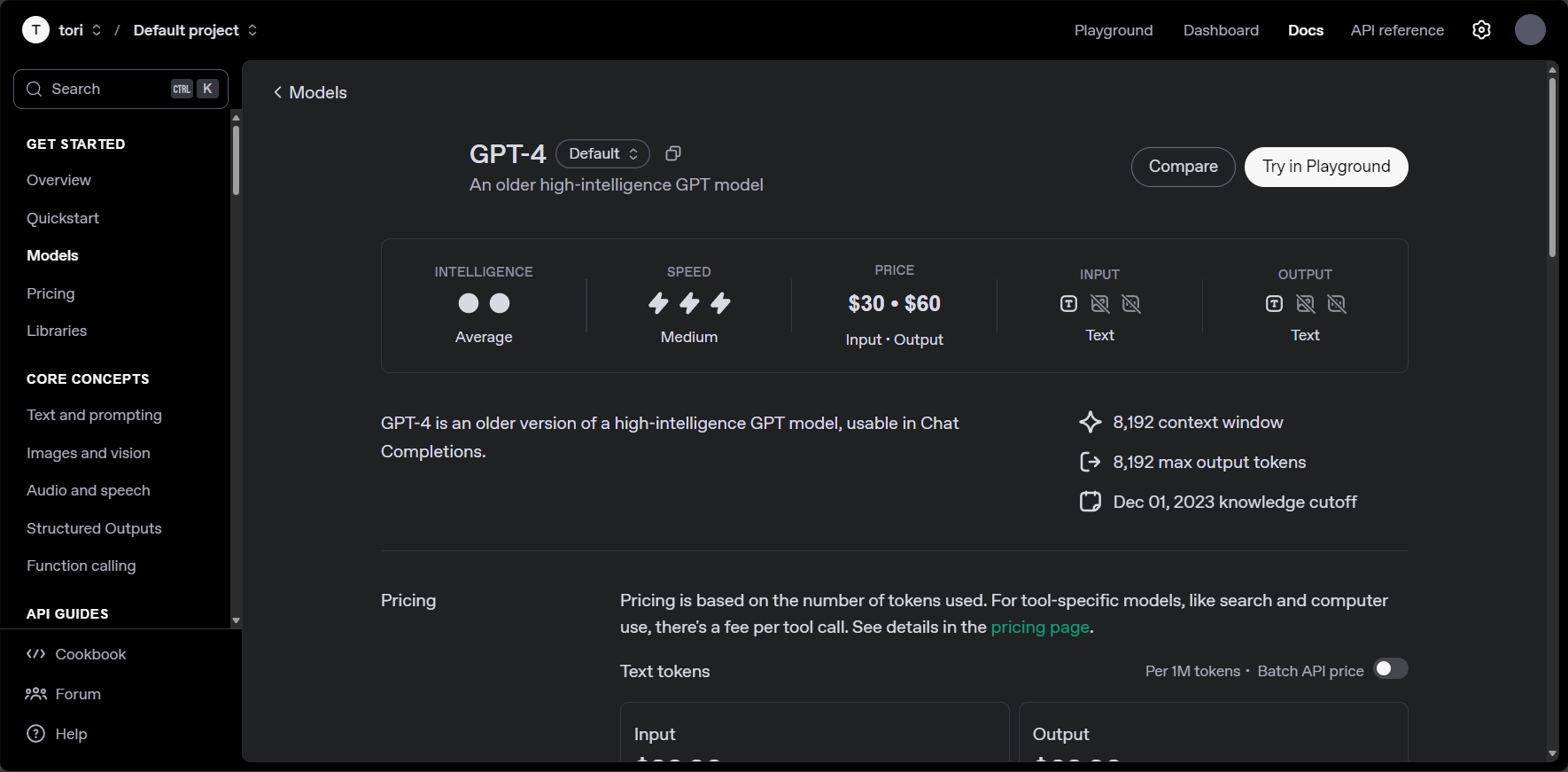Click '8,192 max output tokens' text

(1209, 462)
